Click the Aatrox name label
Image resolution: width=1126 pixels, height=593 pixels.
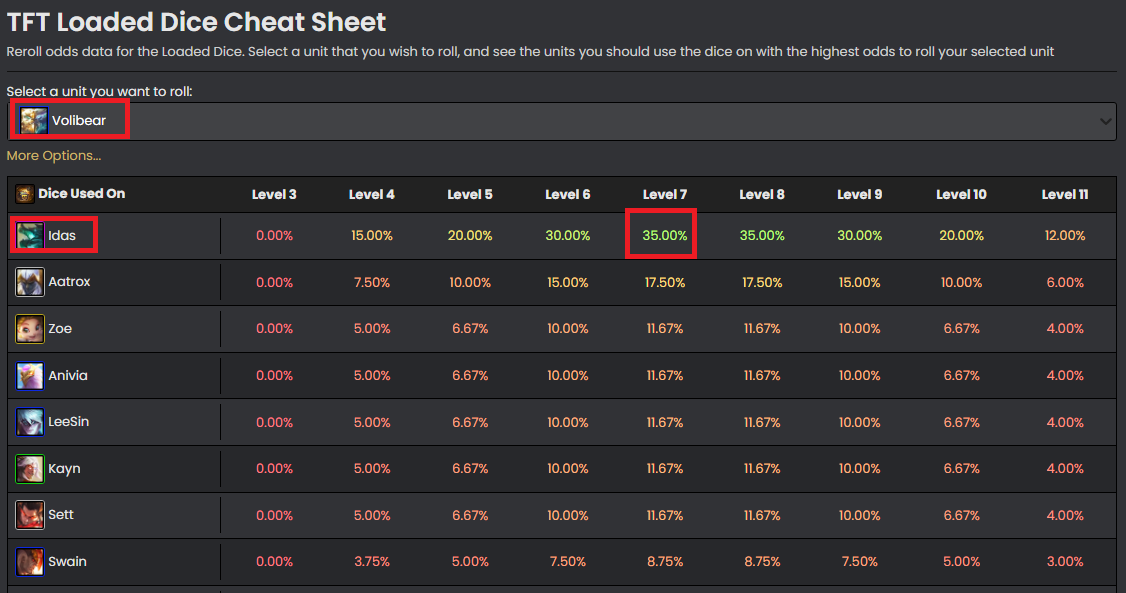click(x=69, y=282)
